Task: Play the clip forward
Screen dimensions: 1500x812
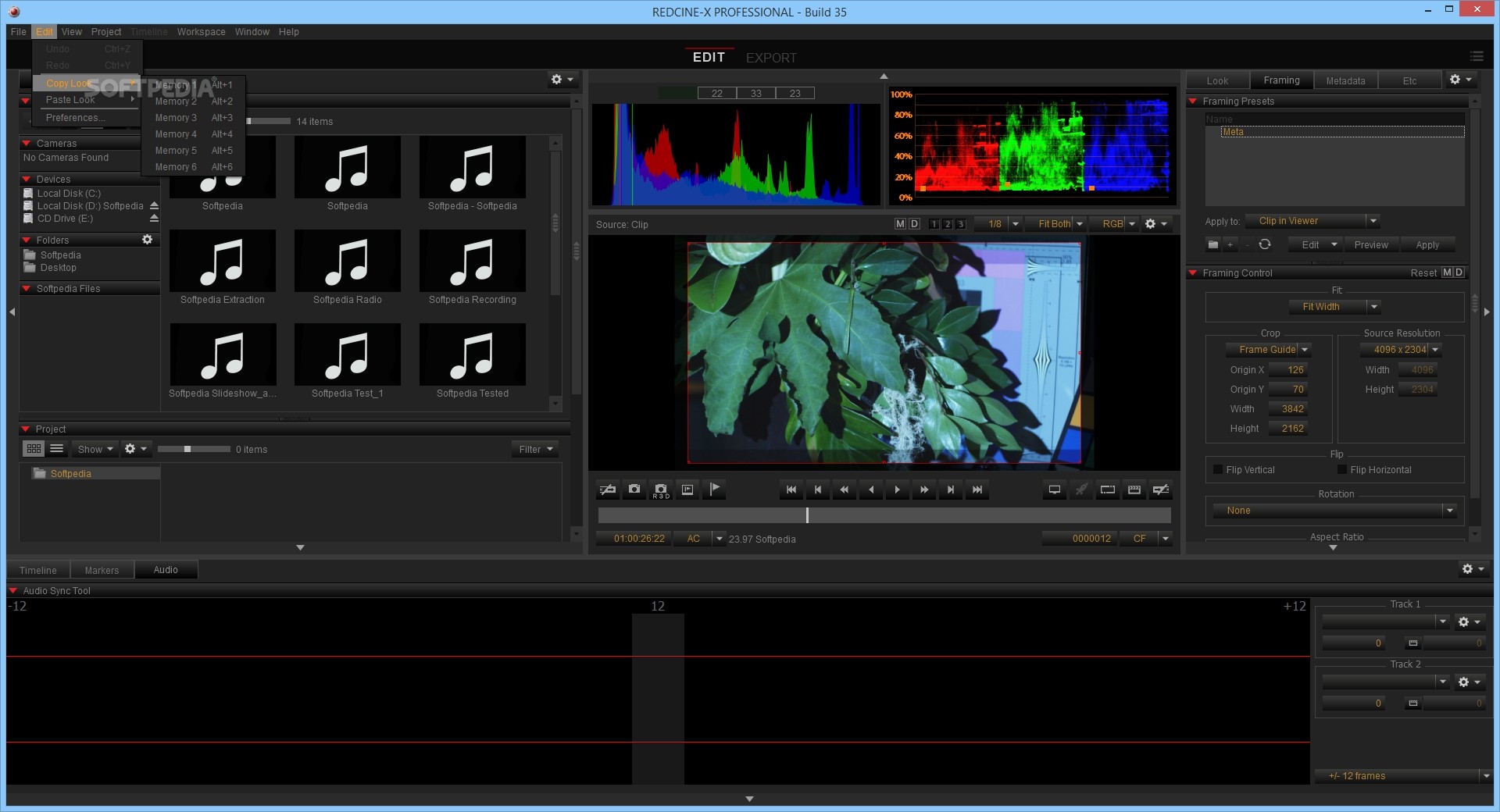Action: [x=898, y=490]
